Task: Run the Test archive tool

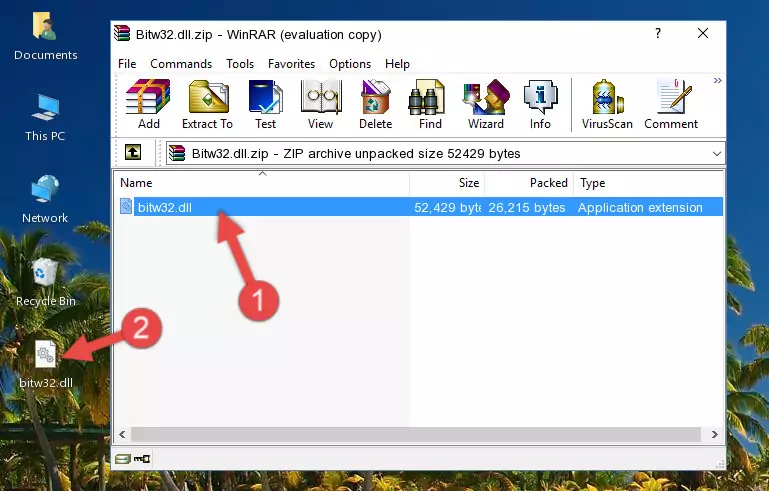Action: (x=265, y=104)
